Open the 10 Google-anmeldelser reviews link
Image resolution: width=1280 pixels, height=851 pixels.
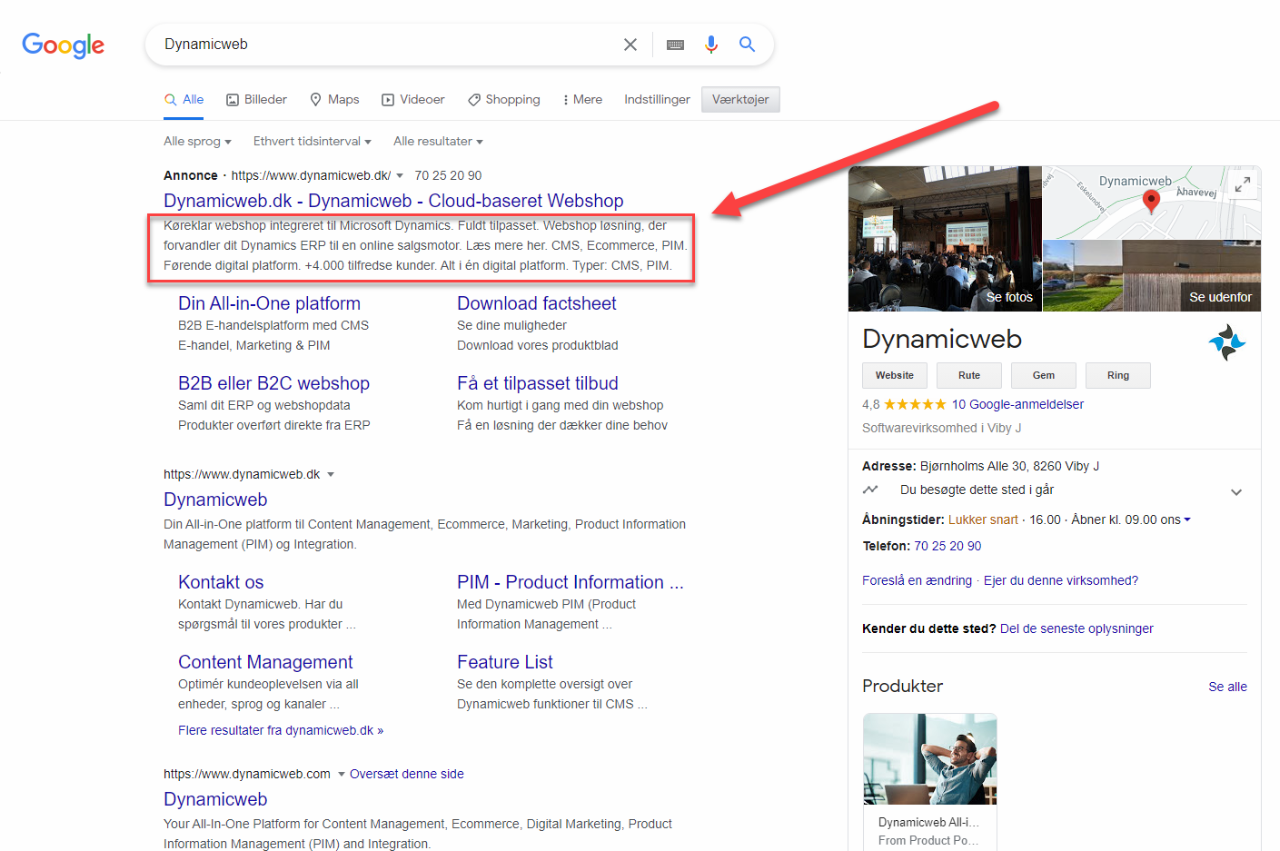tap(1017, 405)
